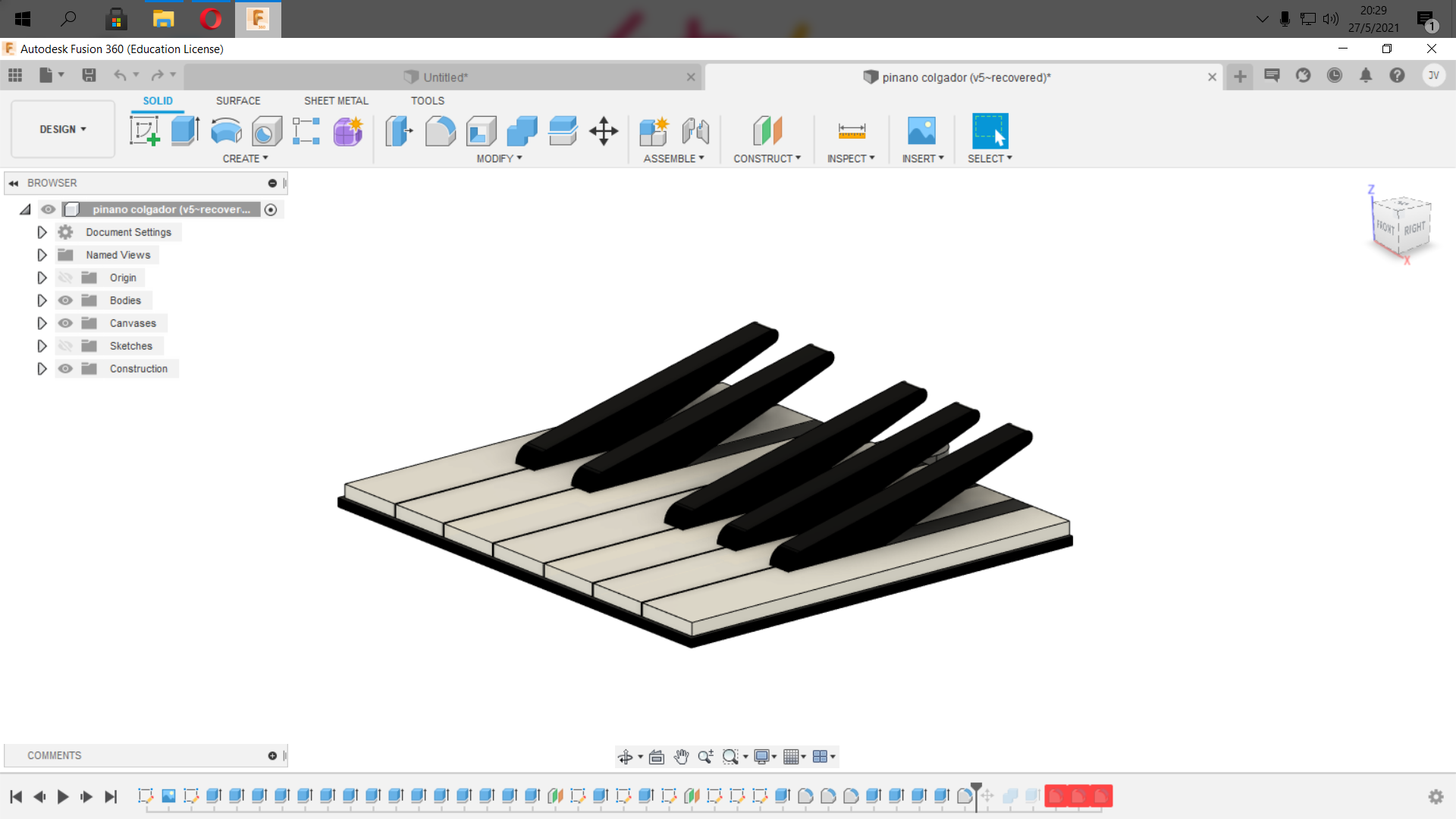Select the Create Sketch tool
This screenshot has width=1456, height=819.
(x=146, y=130)
